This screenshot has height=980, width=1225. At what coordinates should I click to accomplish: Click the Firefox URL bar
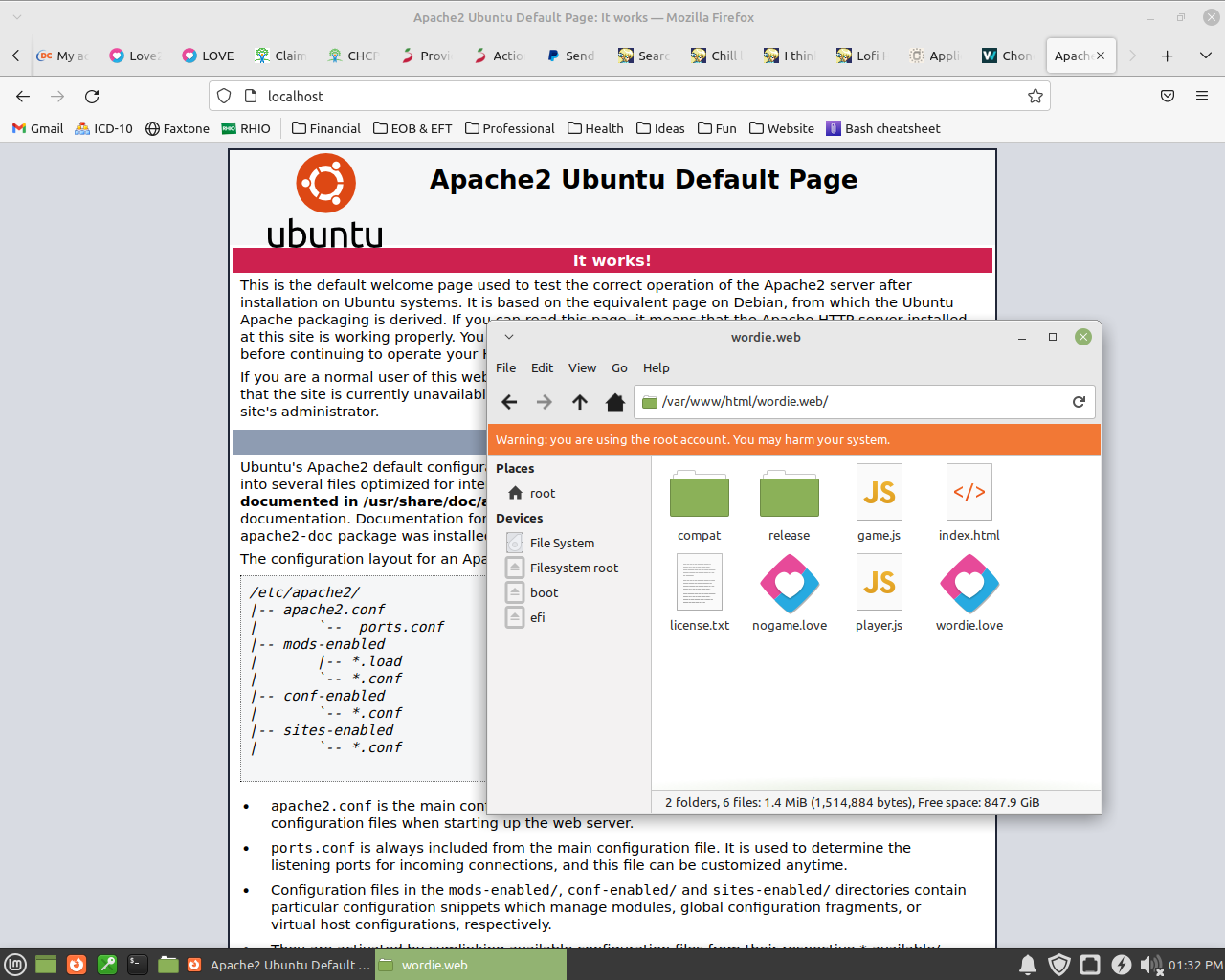(x=632, y=96)
